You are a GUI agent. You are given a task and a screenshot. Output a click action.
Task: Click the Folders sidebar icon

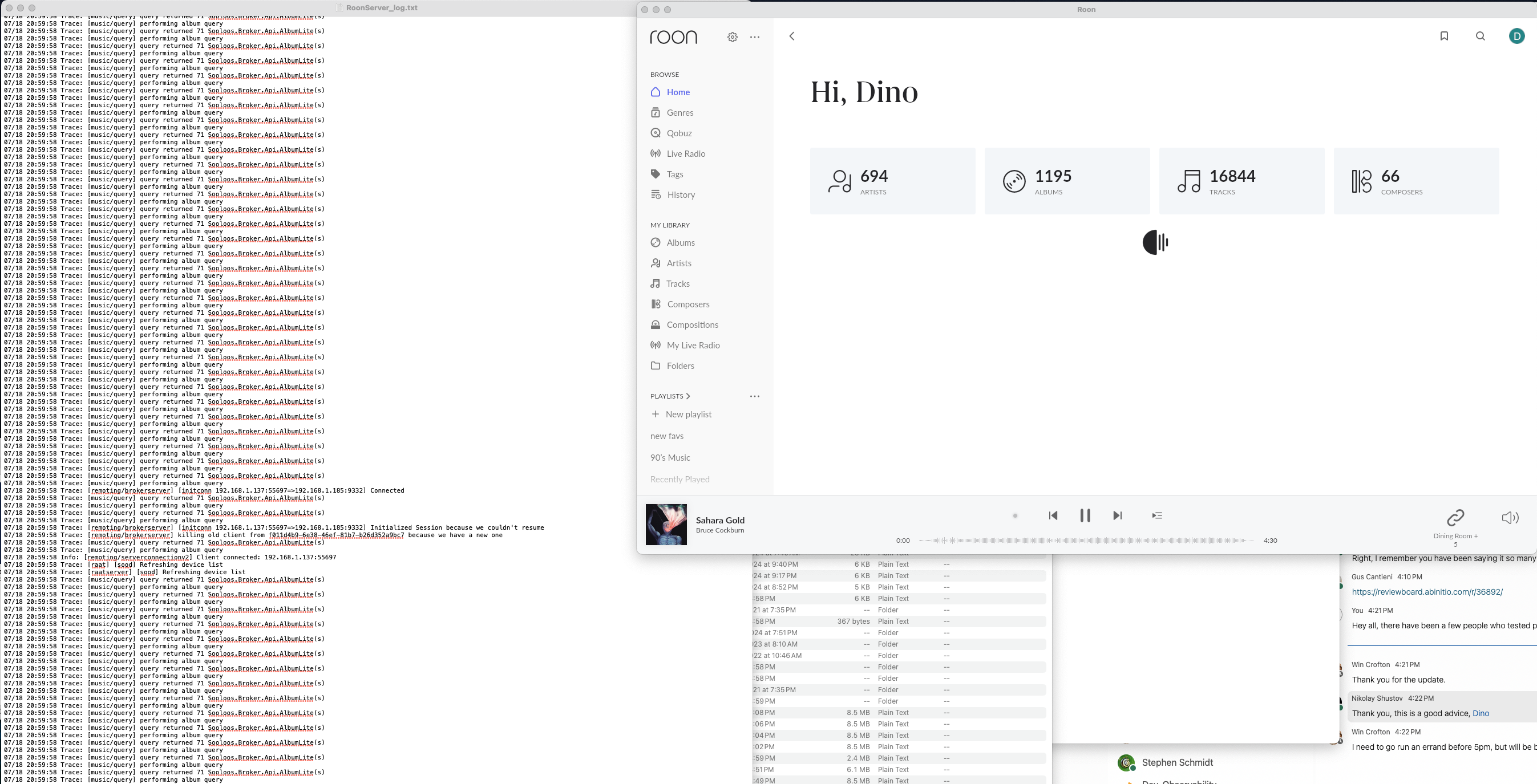pyautogui.click(x=656, y=365)
